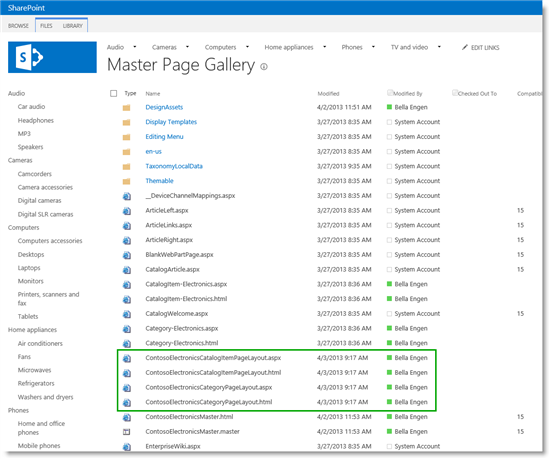Open ContosoElectronicsCategoryPageLayout.aspx file name
The image size is (550, 459).
[x=209, y=387]
